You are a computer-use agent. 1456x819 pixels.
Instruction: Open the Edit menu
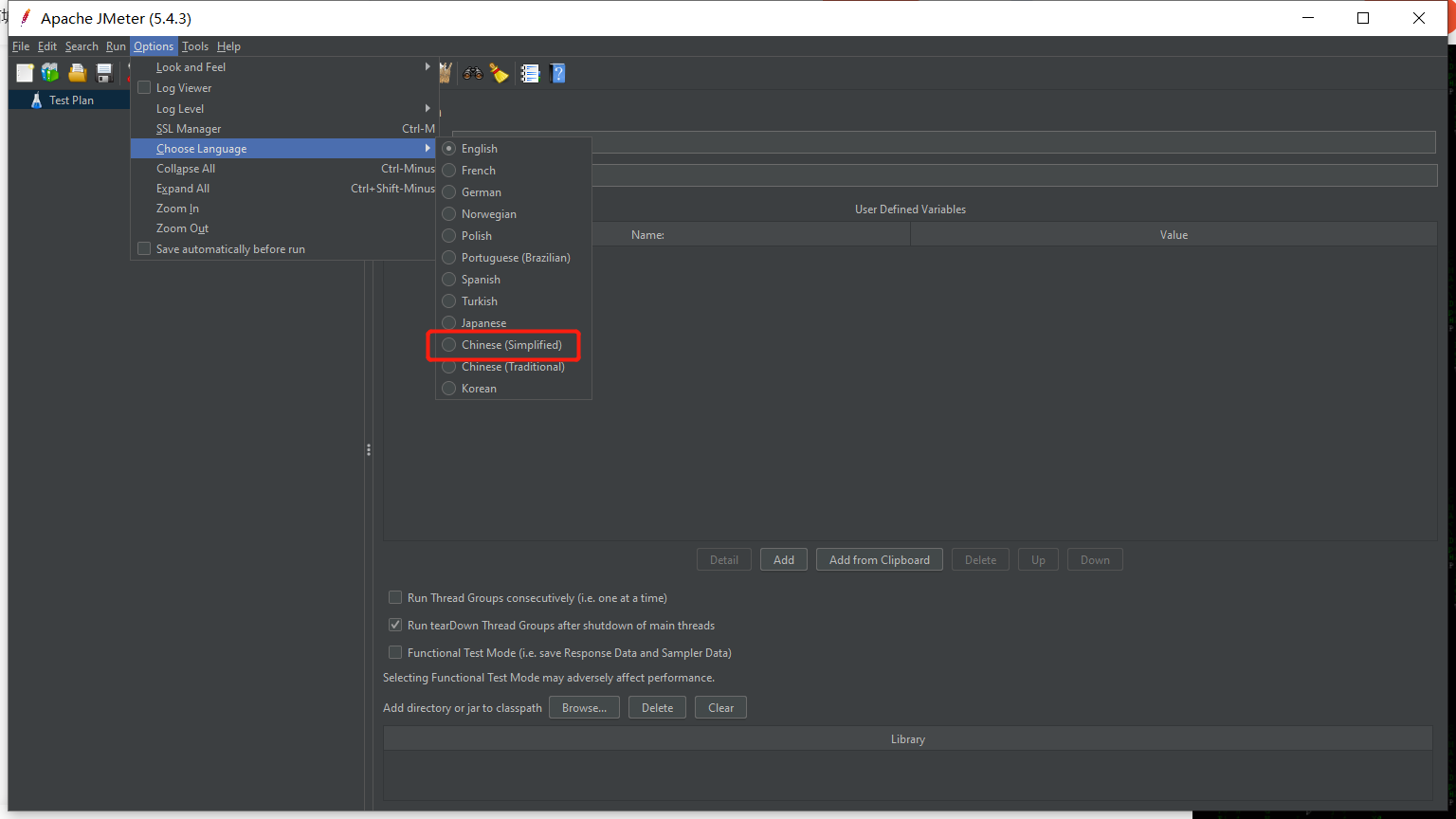tap(47, 46)
